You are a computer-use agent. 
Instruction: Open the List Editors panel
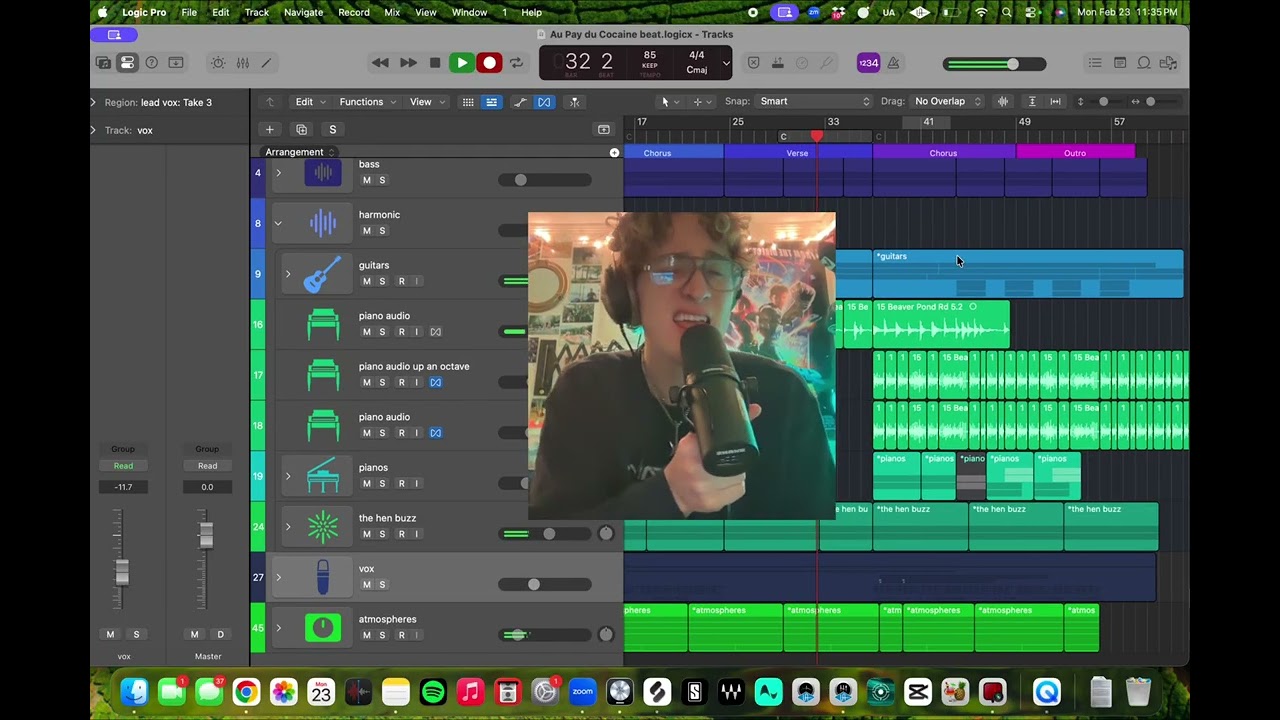(1095, 63)
